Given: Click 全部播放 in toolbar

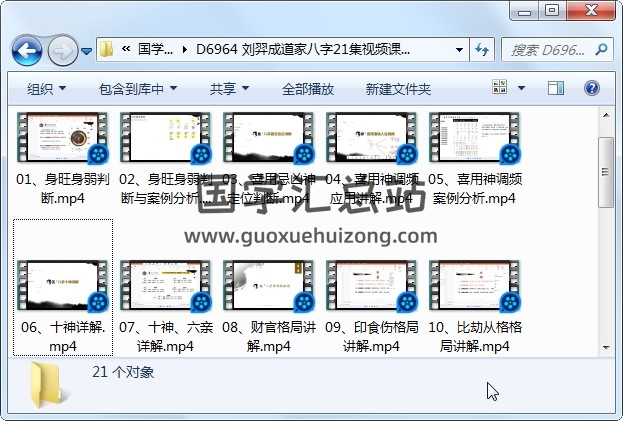Looking at the screenshot, I should coord(308,89).
